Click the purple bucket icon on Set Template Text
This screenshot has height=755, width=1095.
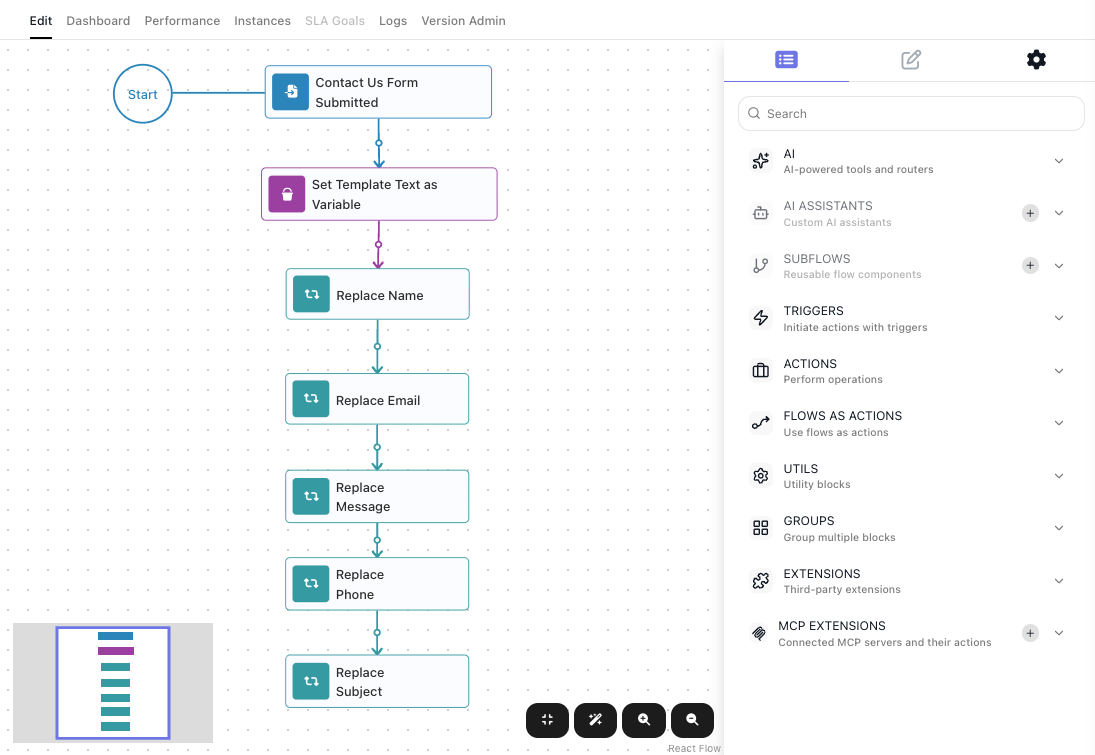[x=287, y=193]
